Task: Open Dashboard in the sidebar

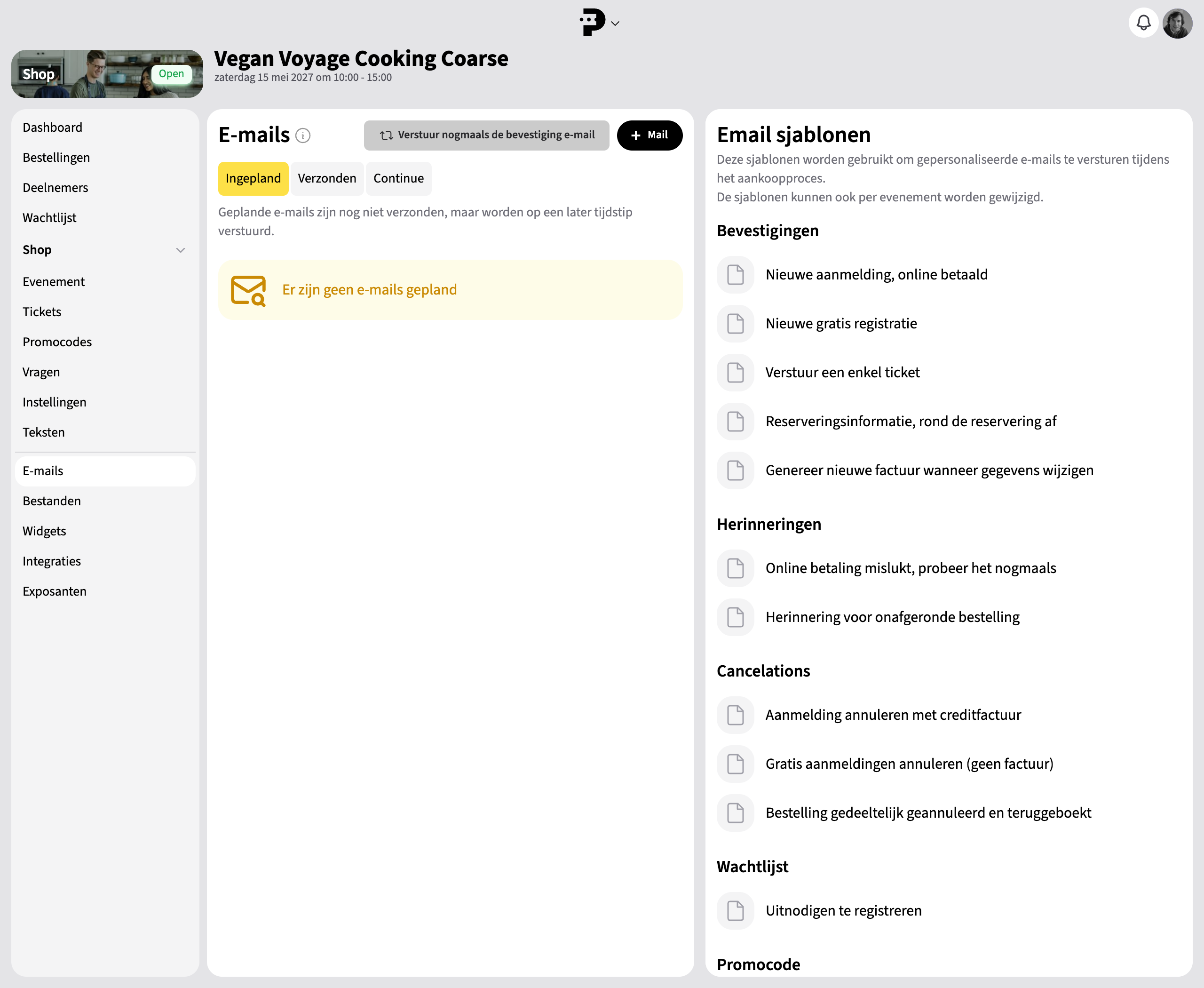Action: point(105,127)
